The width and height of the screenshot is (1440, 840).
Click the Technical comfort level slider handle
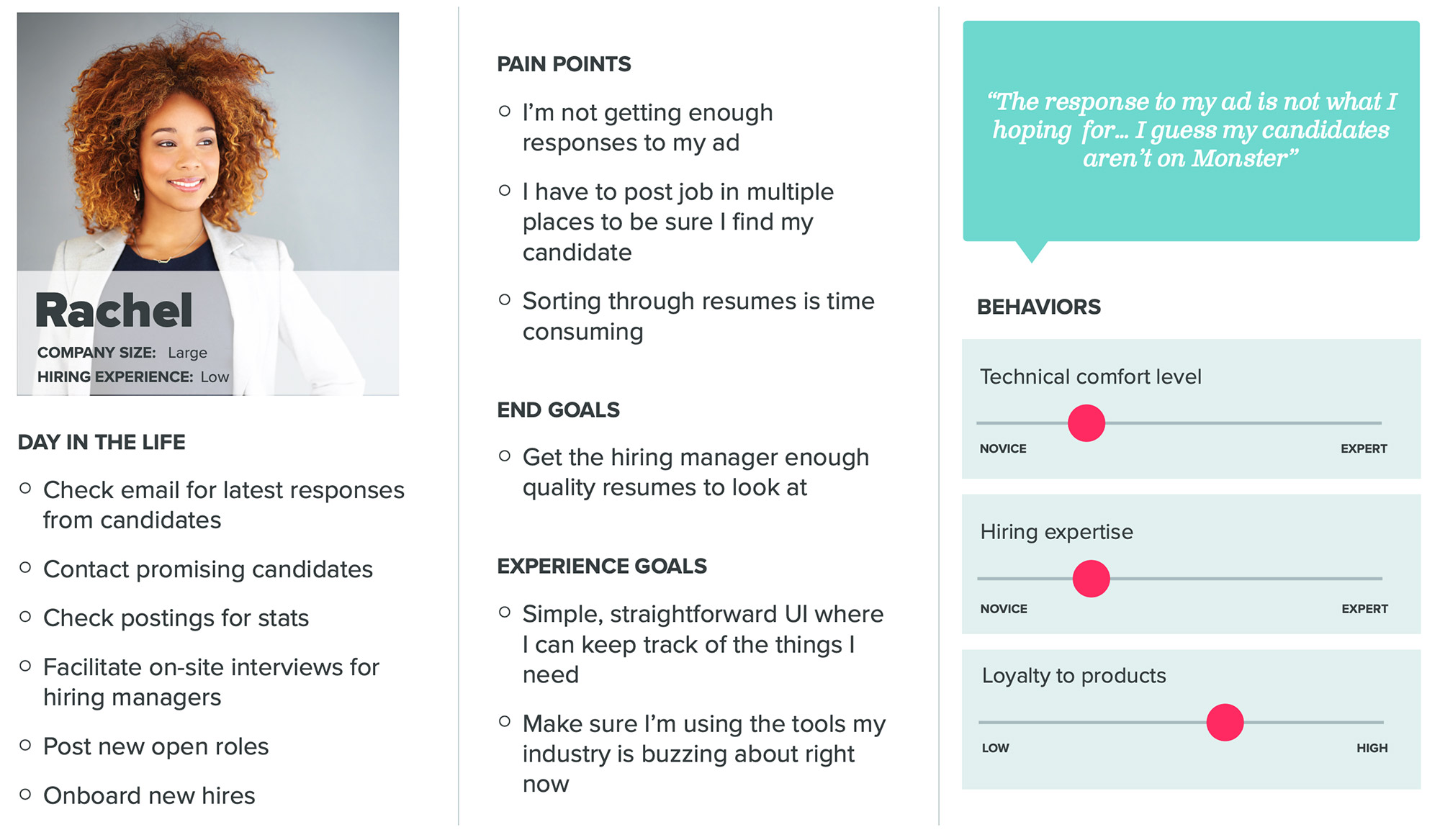(x=1086, y=423)
